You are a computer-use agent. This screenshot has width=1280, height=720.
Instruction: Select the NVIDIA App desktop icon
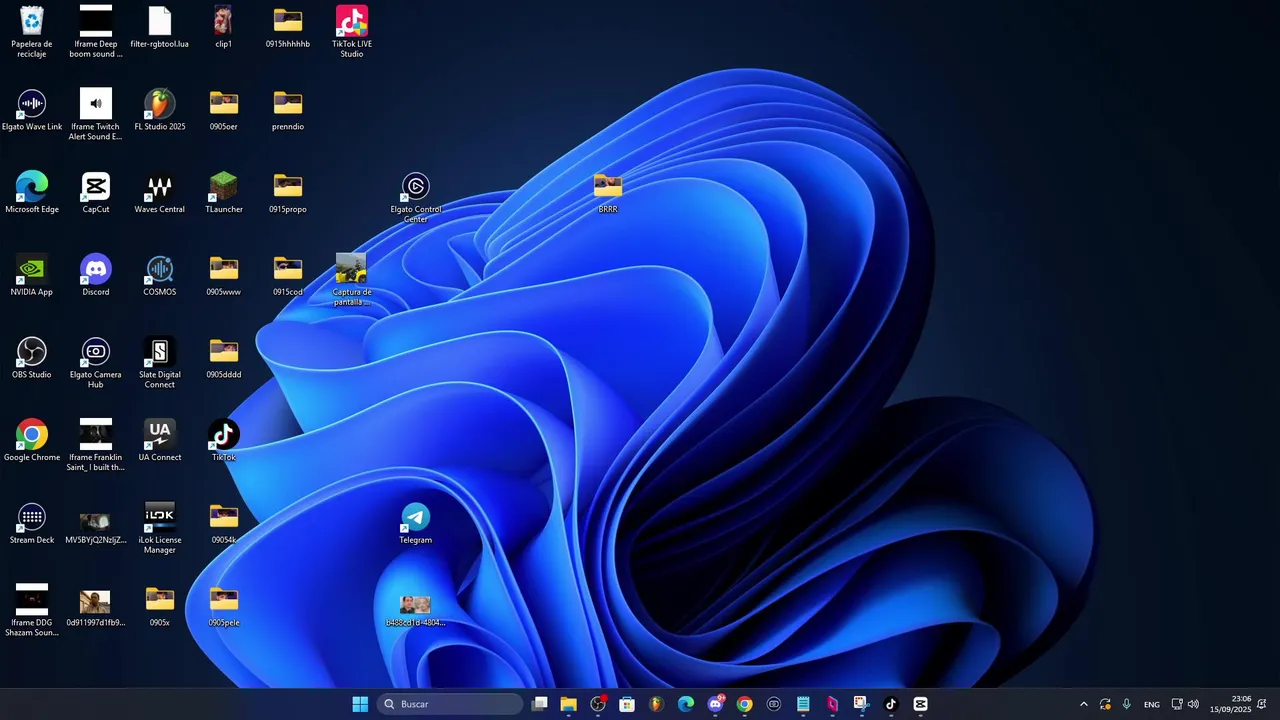(32, 276)
